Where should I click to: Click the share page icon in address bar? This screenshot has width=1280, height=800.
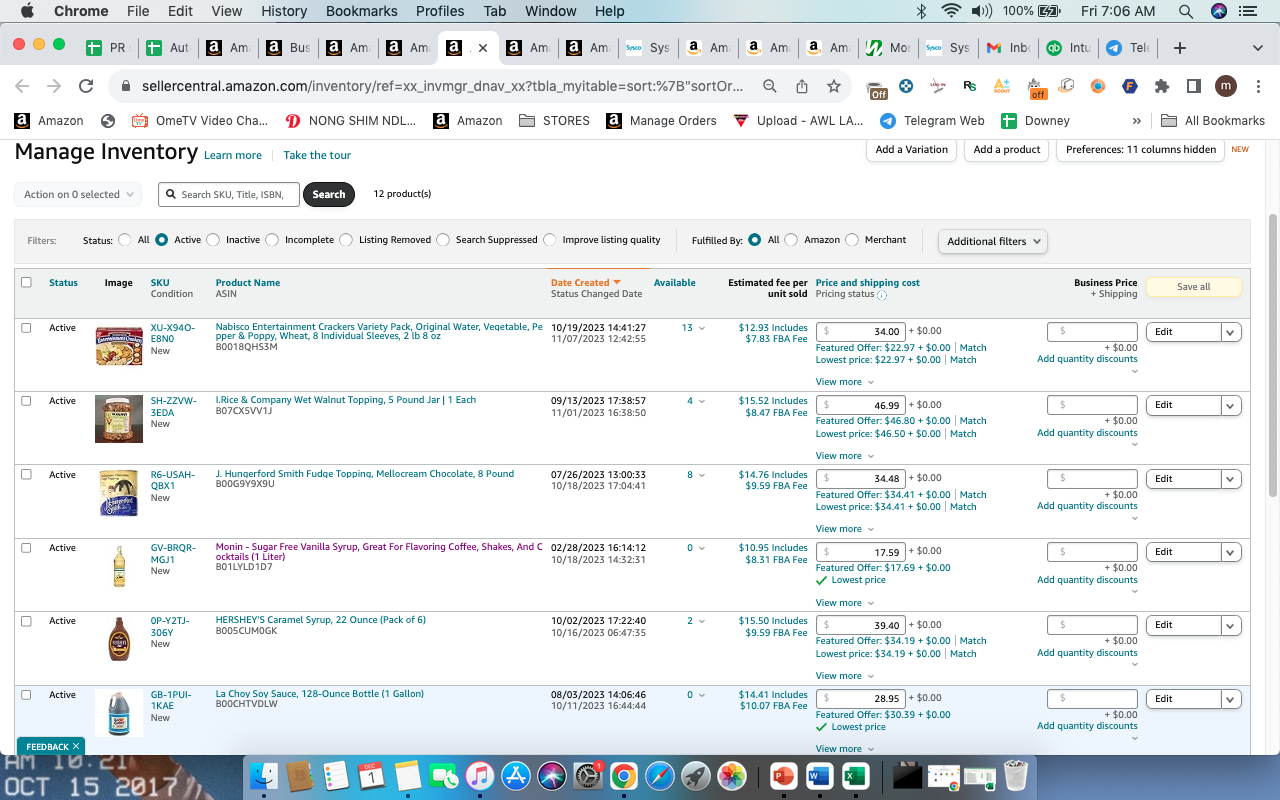click(801, 86)
